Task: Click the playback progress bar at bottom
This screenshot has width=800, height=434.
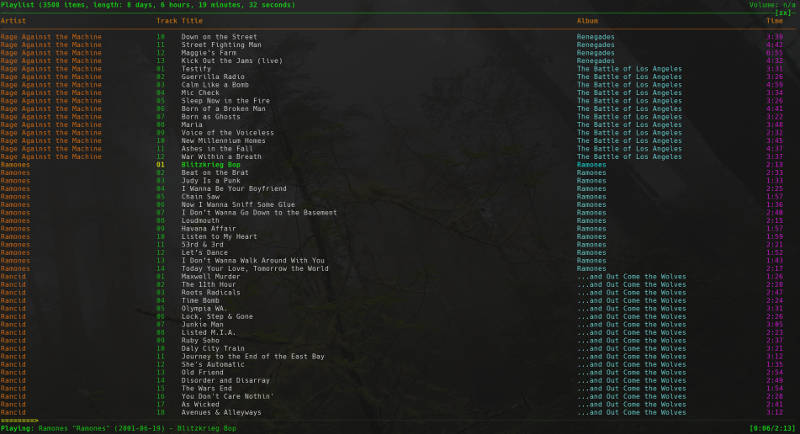Action: 400,420
